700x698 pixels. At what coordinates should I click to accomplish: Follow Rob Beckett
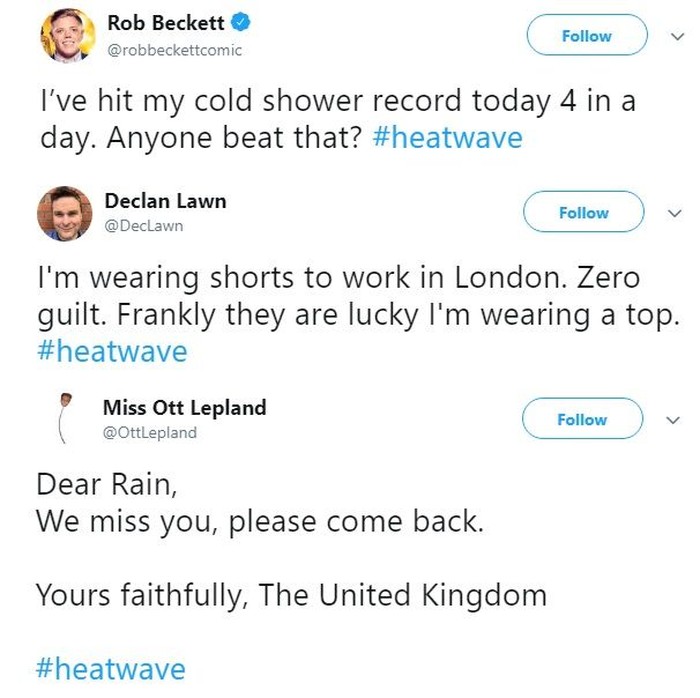[586, 36]
